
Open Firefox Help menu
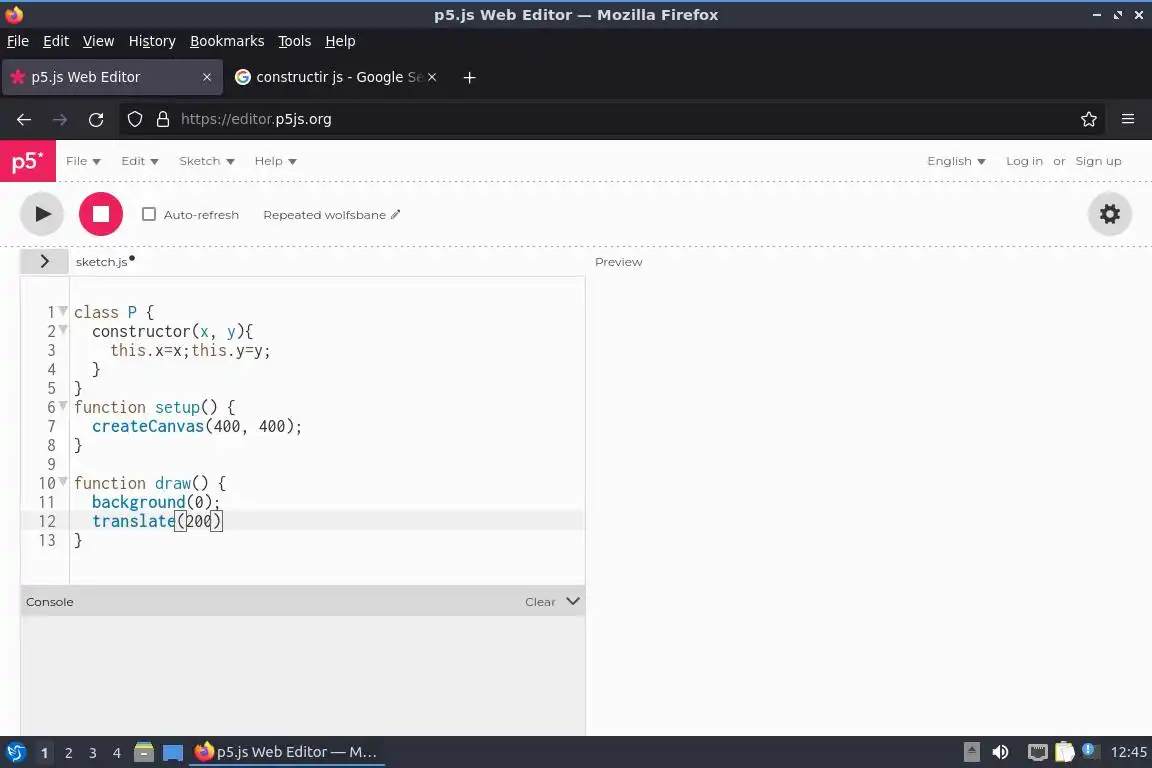click(x=340, y=41)
